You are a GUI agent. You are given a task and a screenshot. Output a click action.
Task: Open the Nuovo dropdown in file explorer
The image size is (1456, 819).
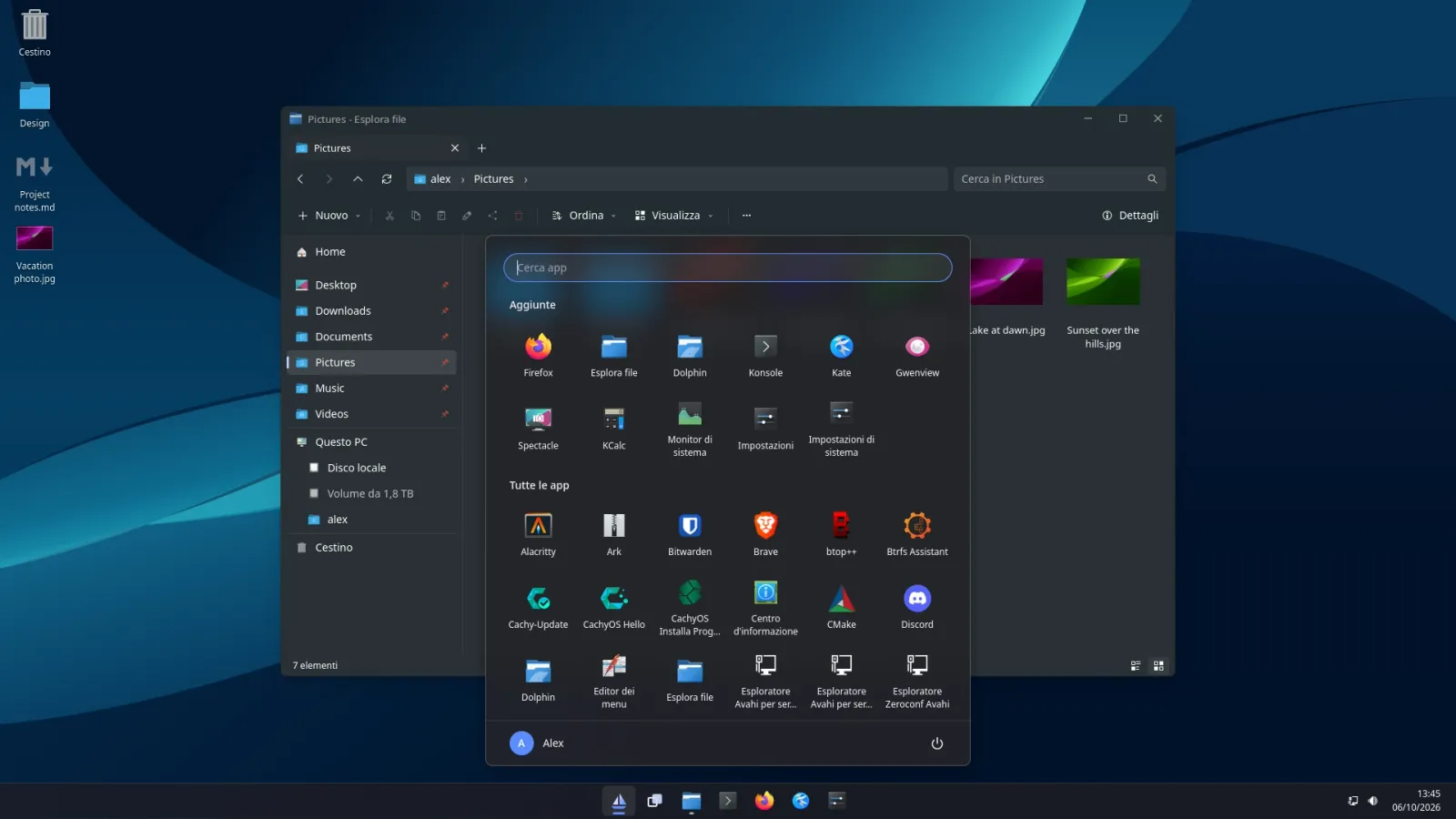pyautogui.click(x=329, y=216)
